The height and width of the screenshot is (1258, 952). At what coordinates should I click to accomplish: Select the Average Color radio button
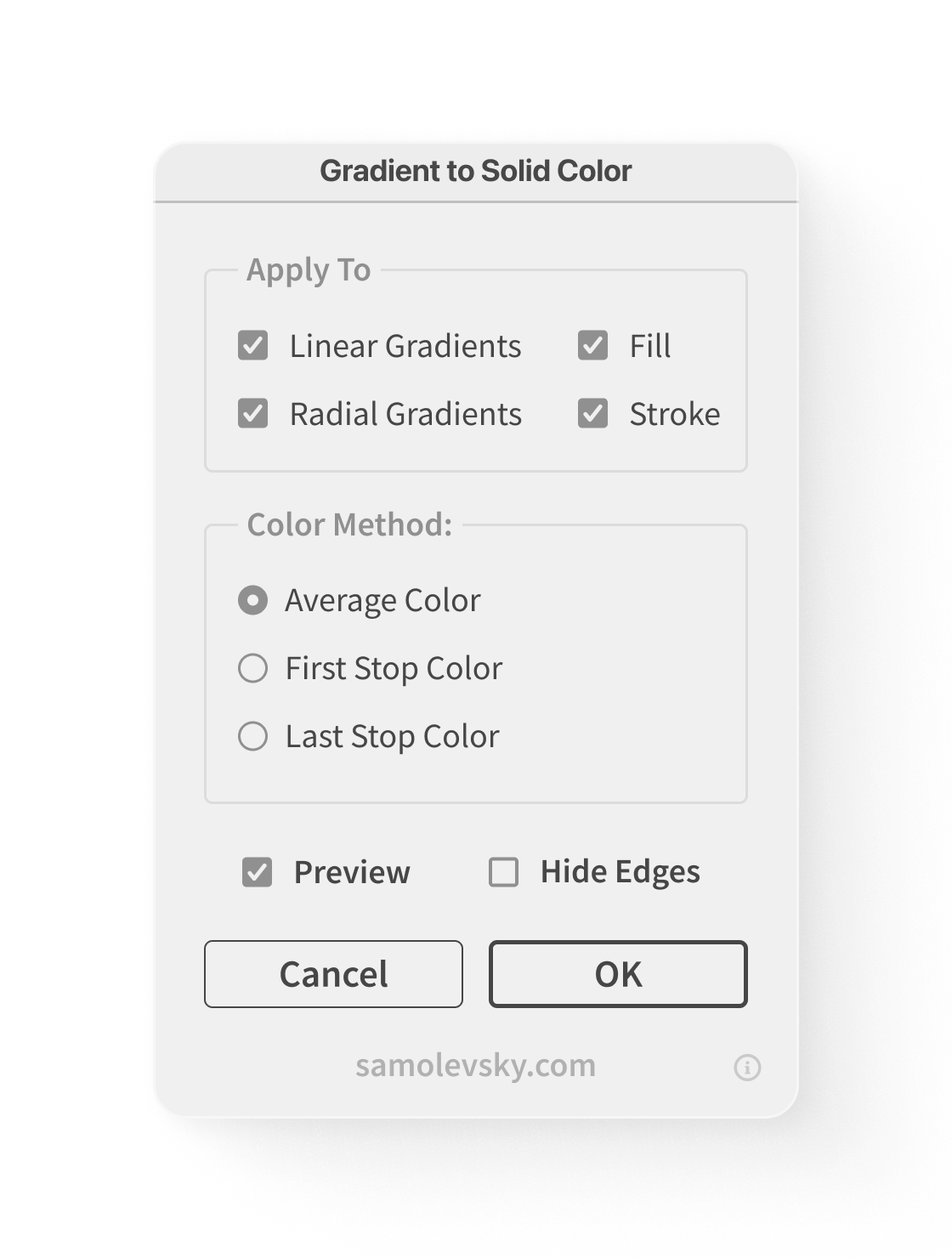coord(252,600)
